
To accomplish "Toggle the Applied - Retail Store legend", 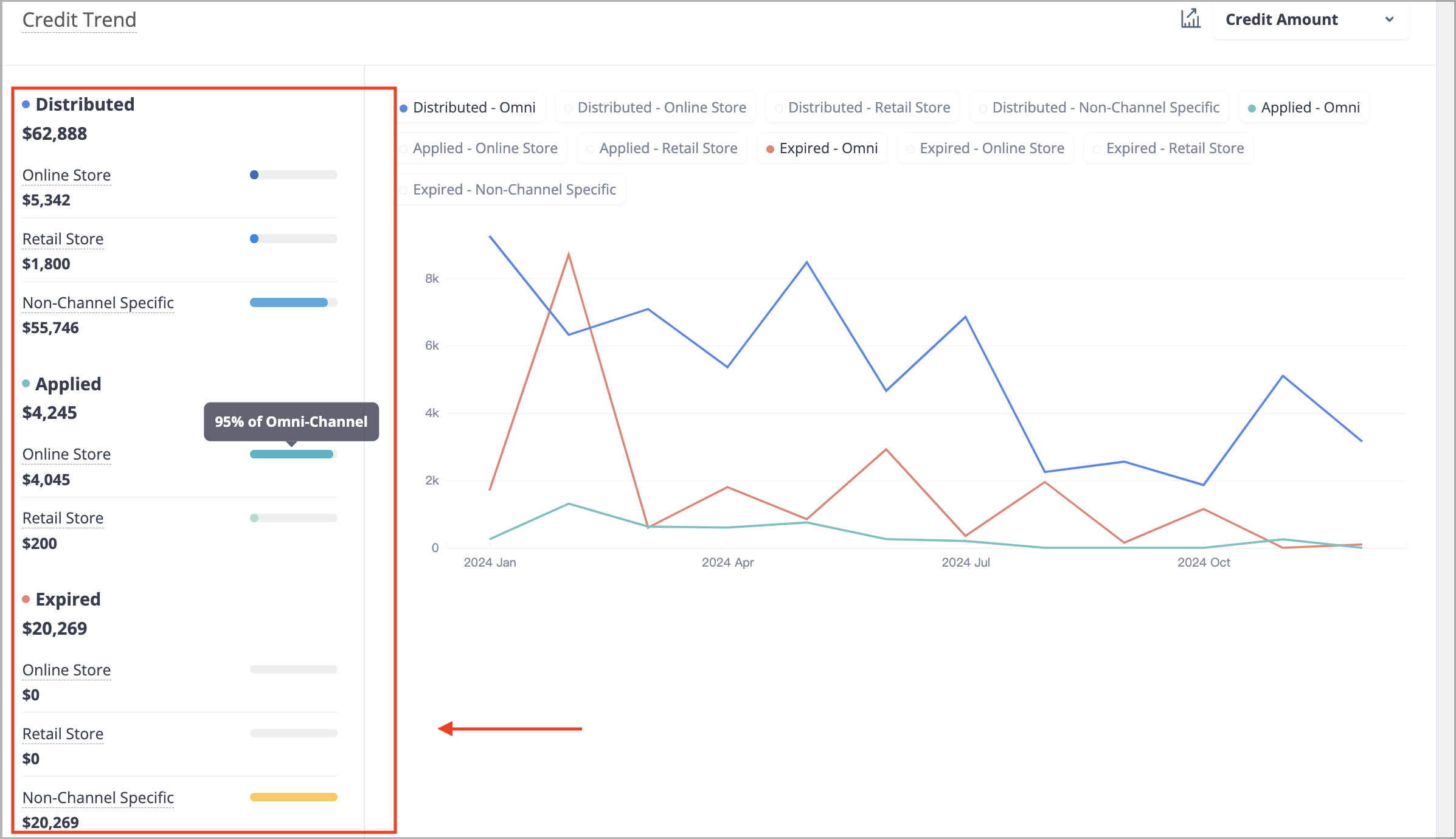I will [662, 148].
